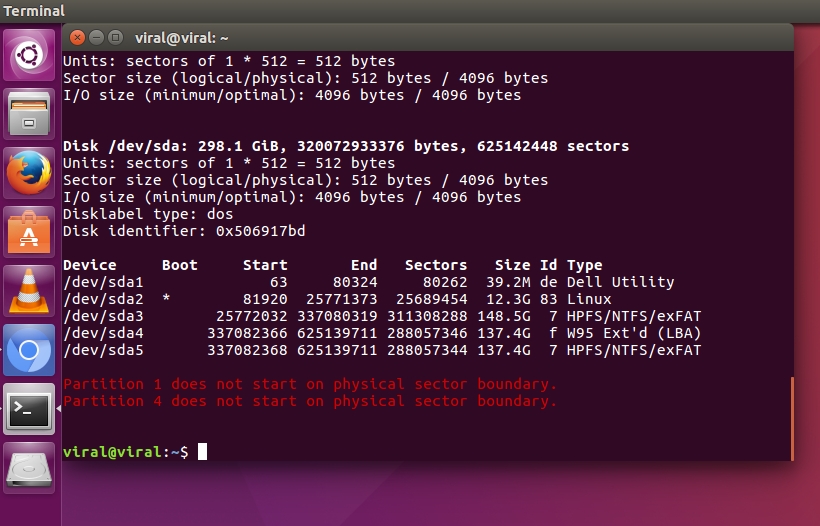Launch VLC media player

tap(29, 291)
